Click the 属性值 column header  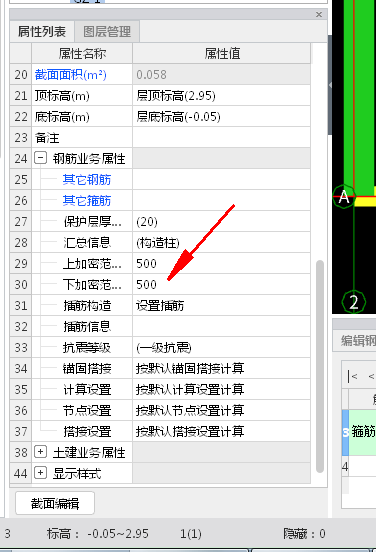pyautogui.click(x=222, y=54)
